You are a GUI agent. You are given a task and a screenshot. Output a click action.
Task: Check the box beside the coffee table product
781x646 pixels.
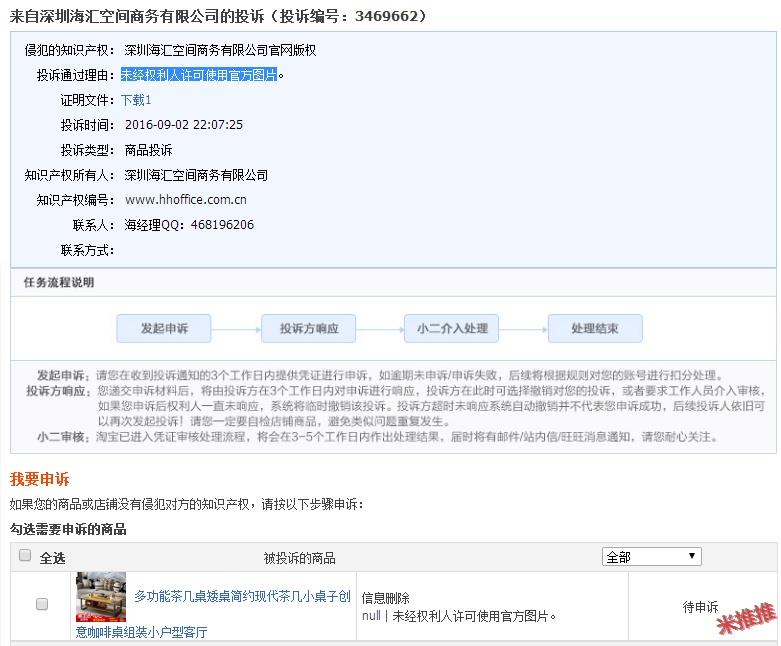[x=41, y=604]
